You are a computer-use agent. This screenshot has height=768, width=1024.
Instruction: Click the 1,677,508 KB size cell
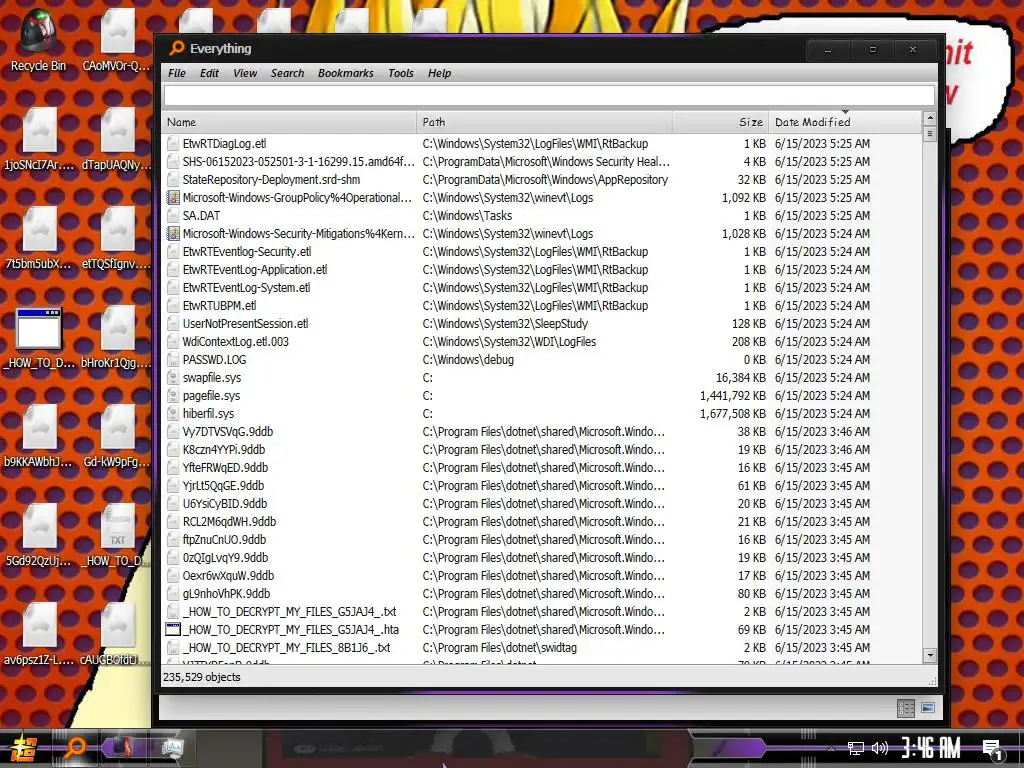click(733, 413)
